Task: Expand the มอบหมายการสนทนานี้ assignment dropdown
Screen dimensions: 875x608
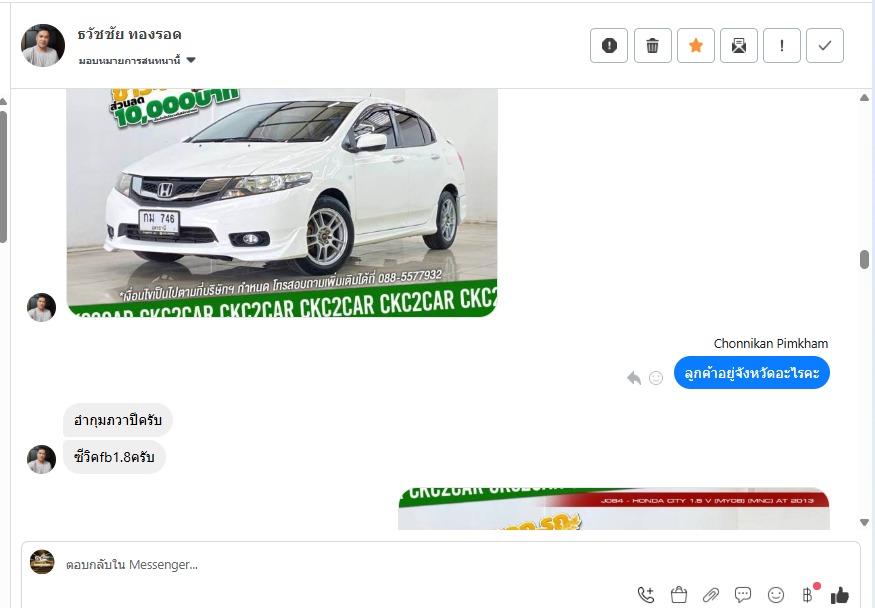Action: pyautogui.click(x=137, y=60)
